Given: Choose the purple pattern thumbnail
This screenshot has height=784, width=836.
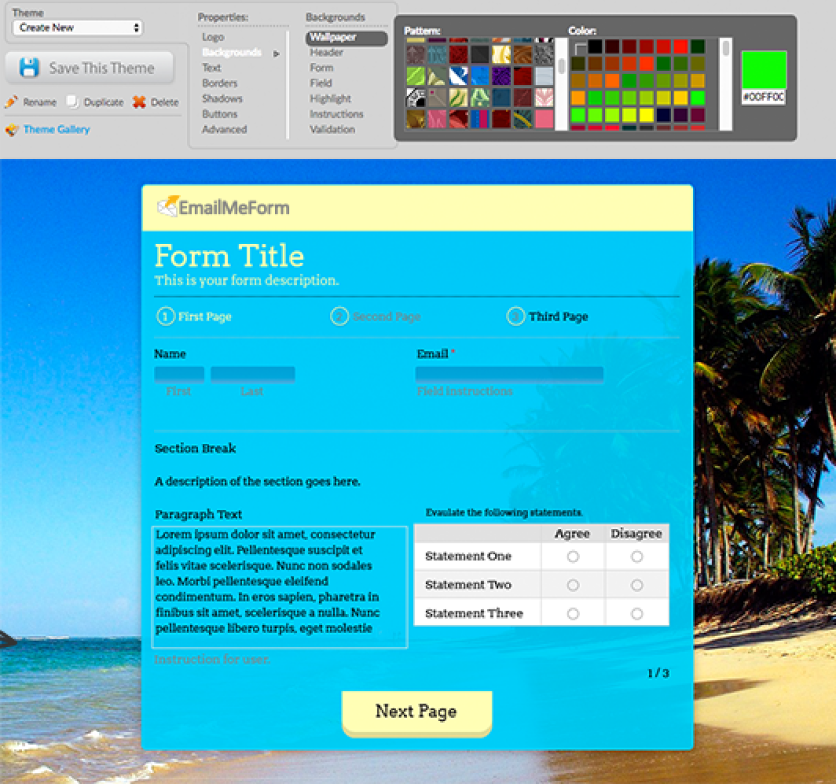Looking at the screenshot, I should (x=501, y=76).
